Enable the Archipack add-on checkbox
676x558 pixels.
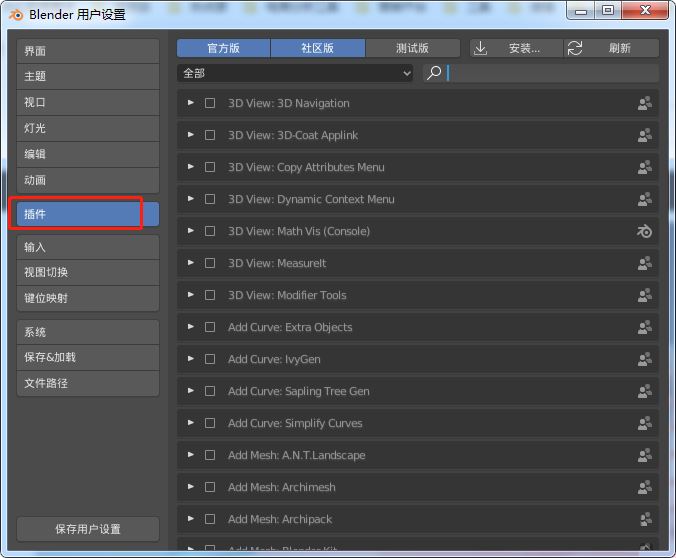[210, 519]
